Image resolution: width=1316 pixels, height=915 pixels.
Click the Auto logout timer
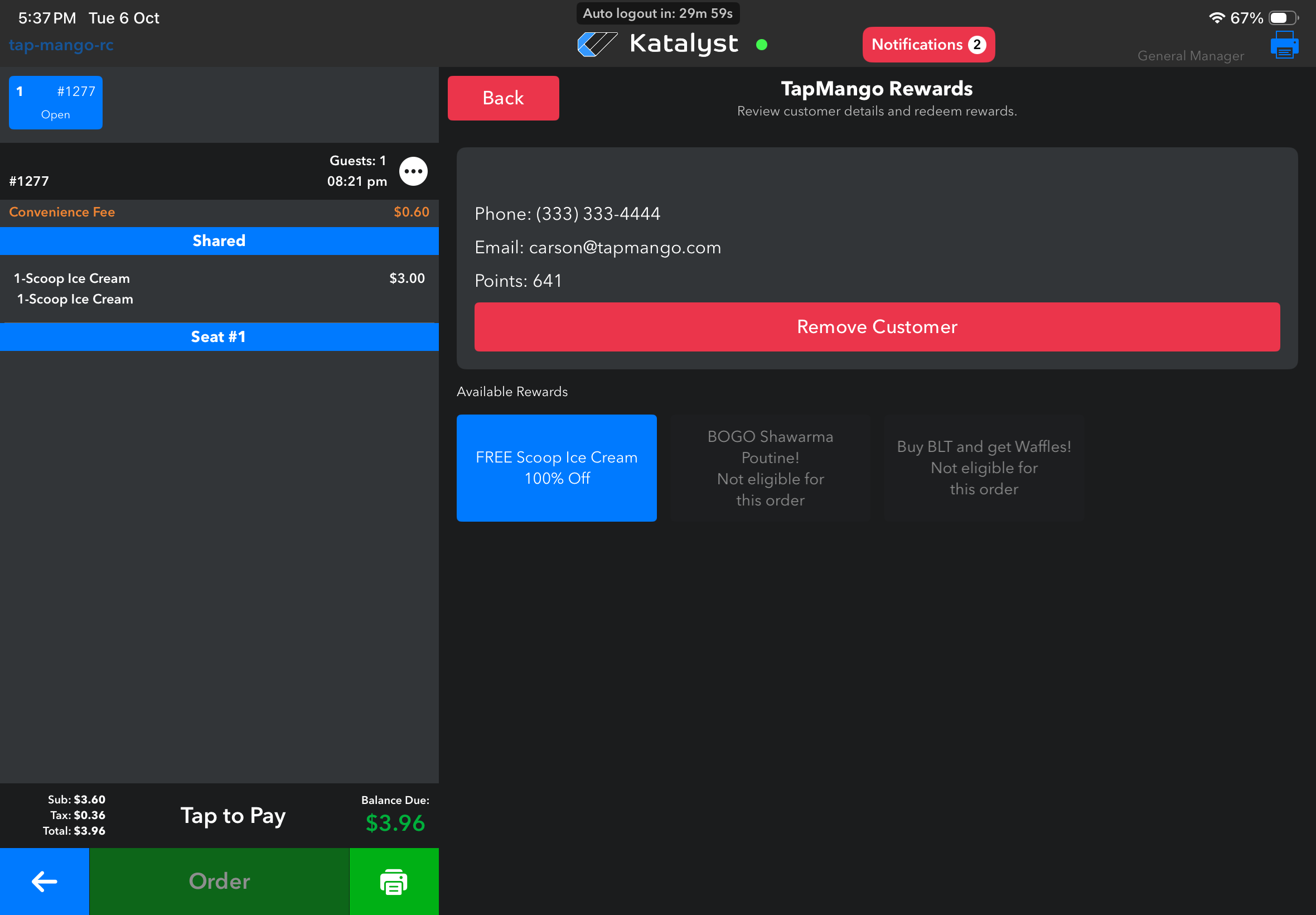657,13
